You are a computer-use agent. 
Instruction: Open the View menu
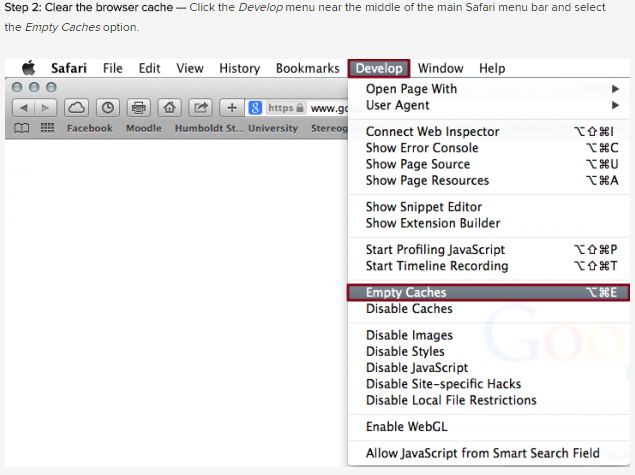pos(190,68)
